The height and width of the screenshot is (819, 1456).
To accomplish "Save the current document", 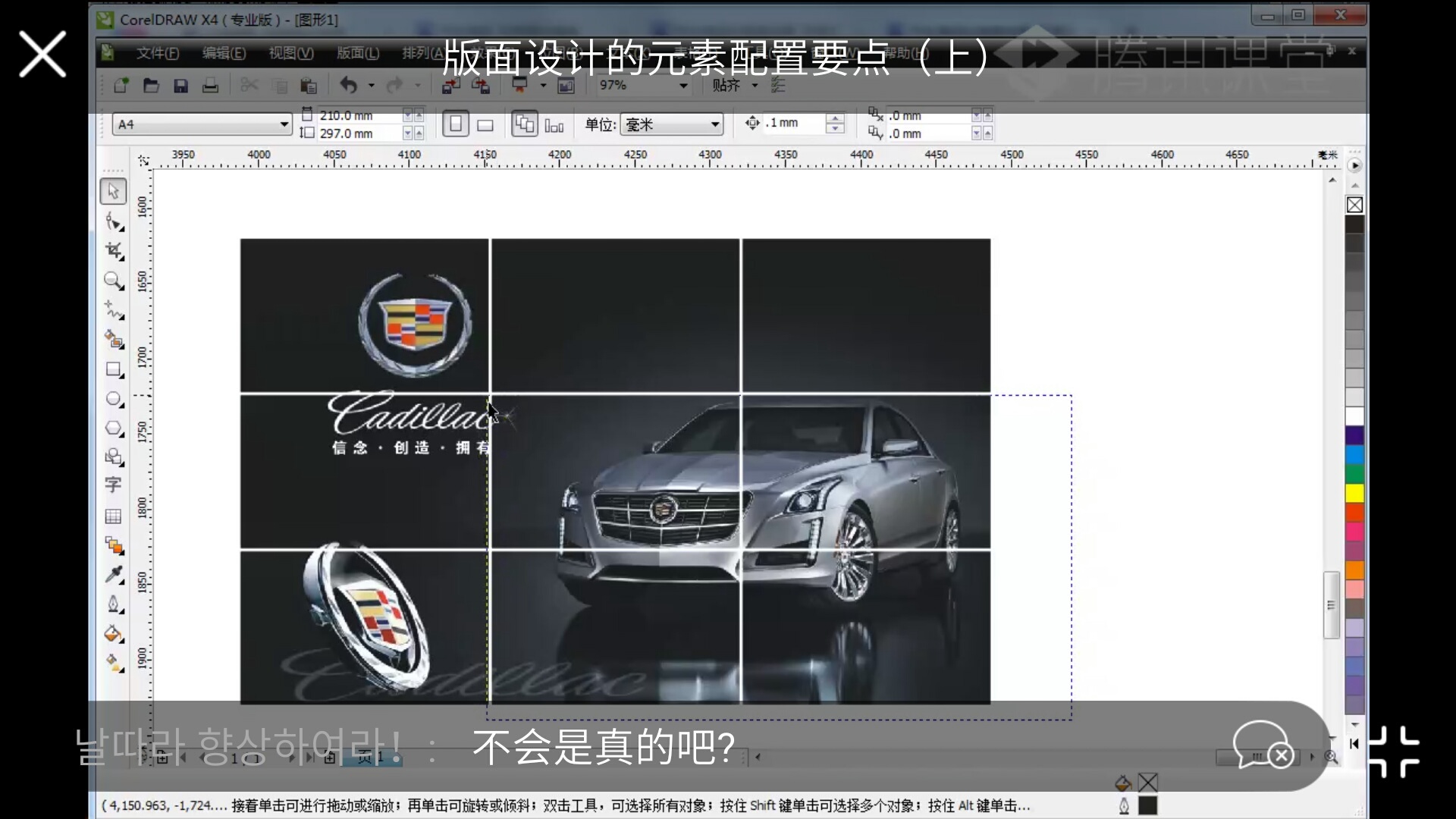I will tap(180, 86).
